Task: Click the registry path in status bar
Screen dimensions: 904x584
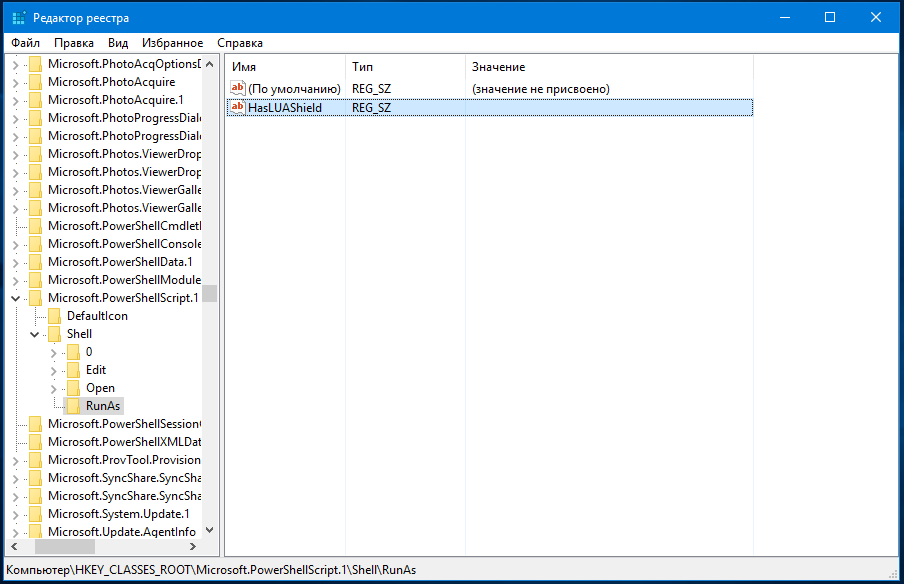Action: tap(211, 570)
